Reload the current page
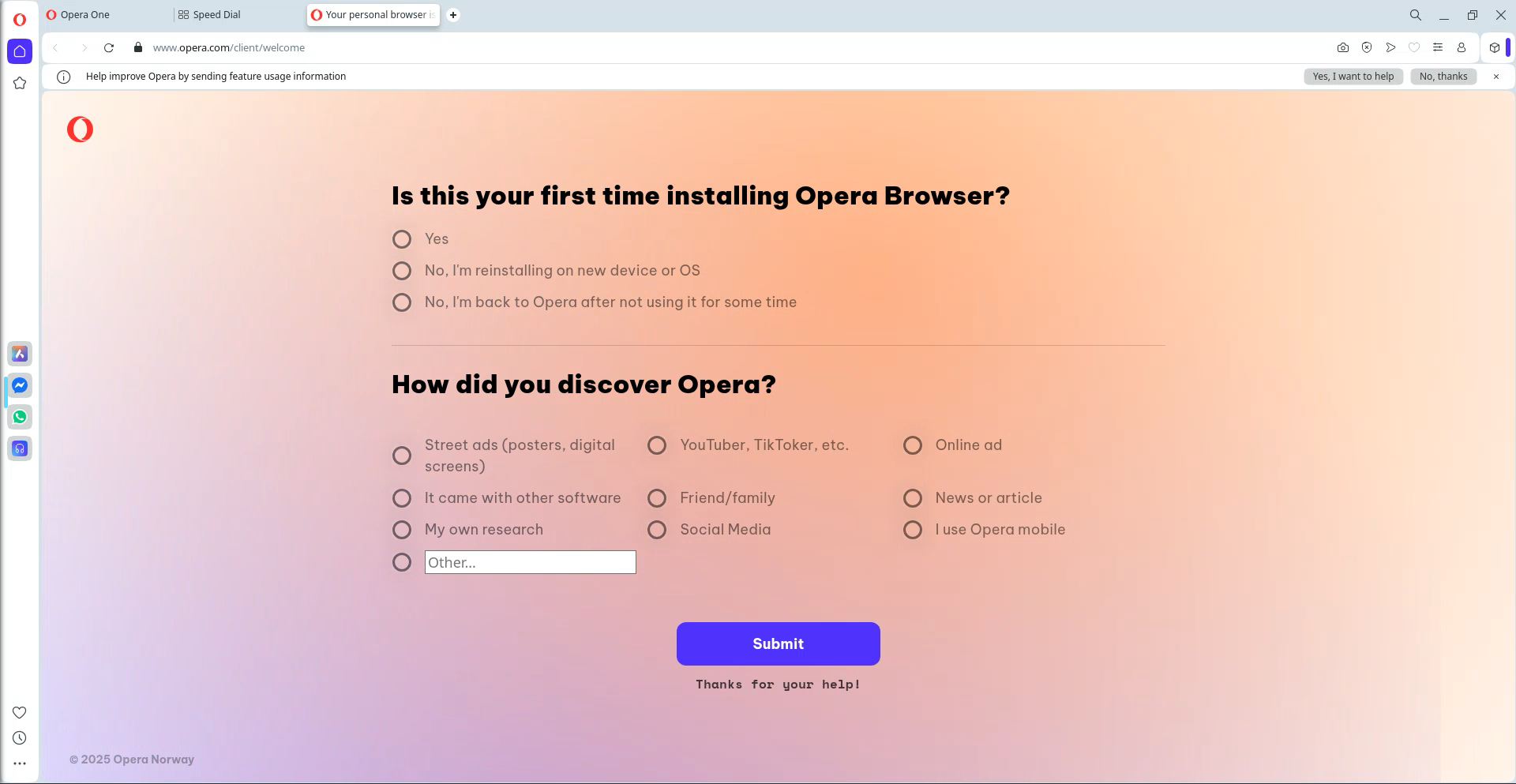1516x784 pixels. [x=109, y=47]
